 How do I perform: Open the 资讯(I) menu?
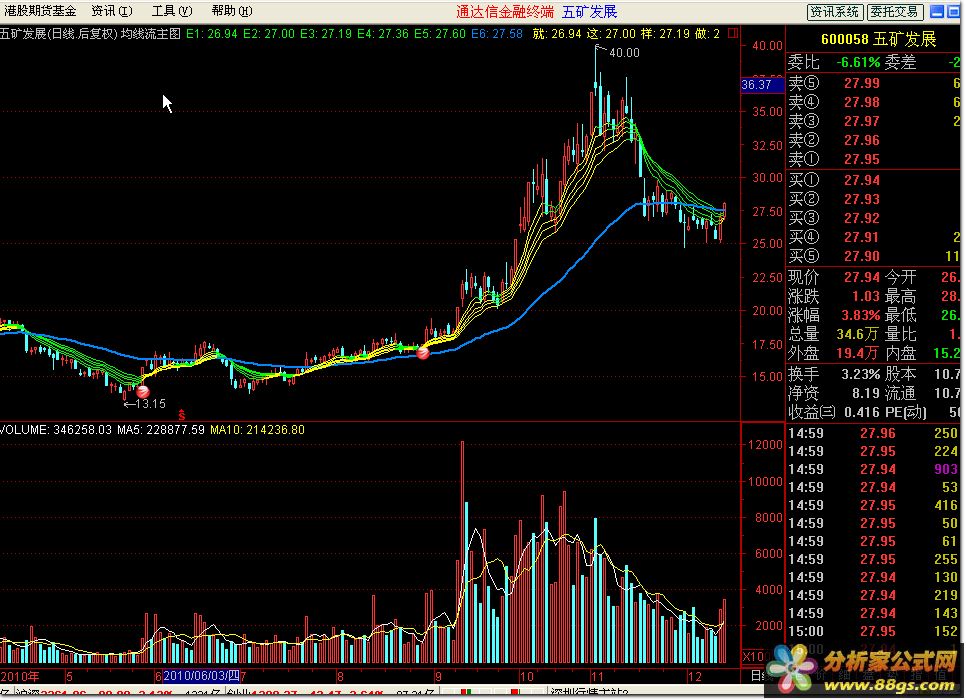point(112,11)
